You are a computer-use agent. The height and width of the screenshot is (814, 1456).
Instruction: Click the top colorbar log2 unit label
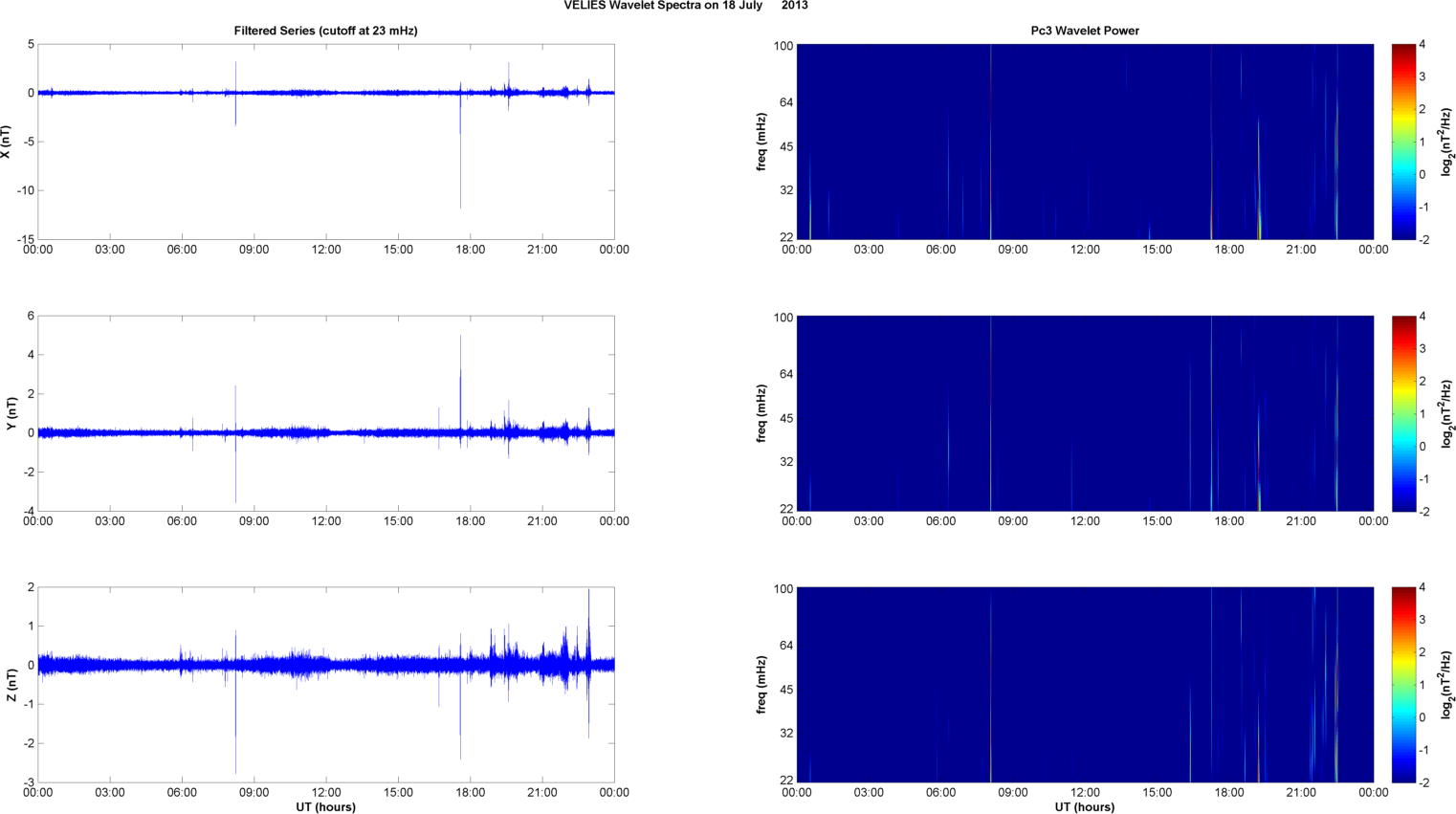point(1447,142)
